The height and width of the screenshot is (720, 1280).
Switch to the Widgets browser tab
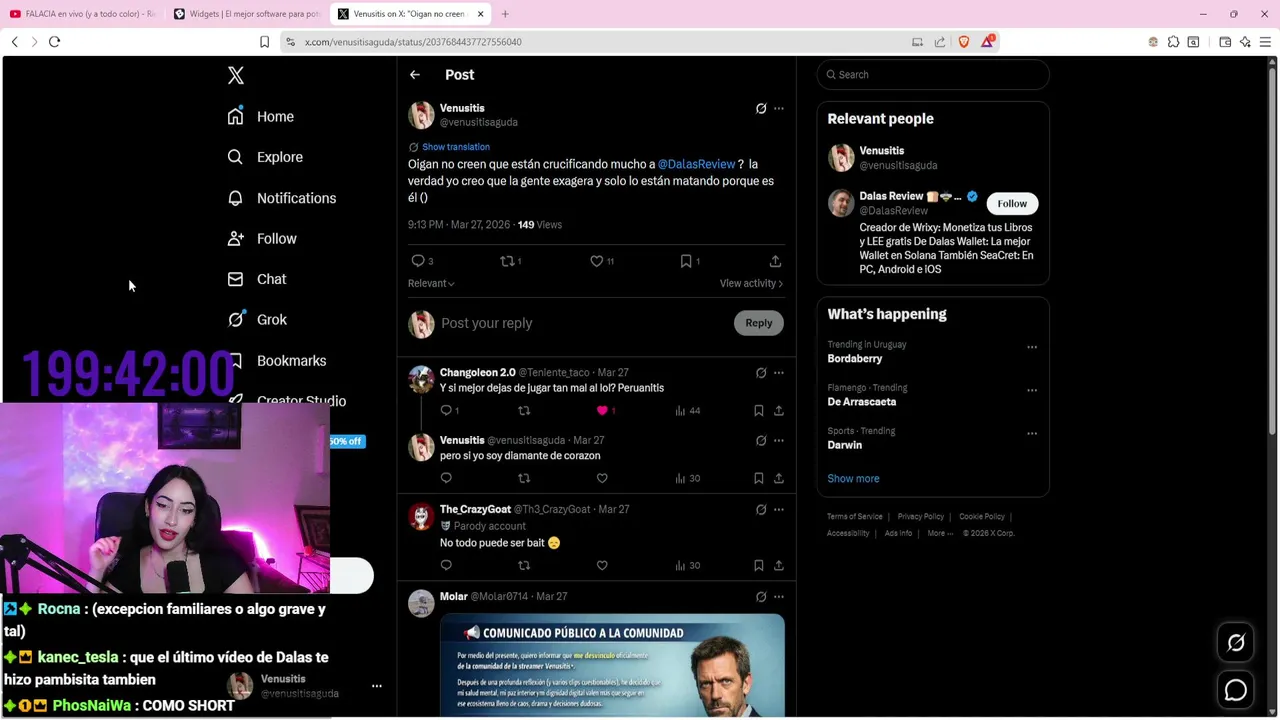pos(247,14)
